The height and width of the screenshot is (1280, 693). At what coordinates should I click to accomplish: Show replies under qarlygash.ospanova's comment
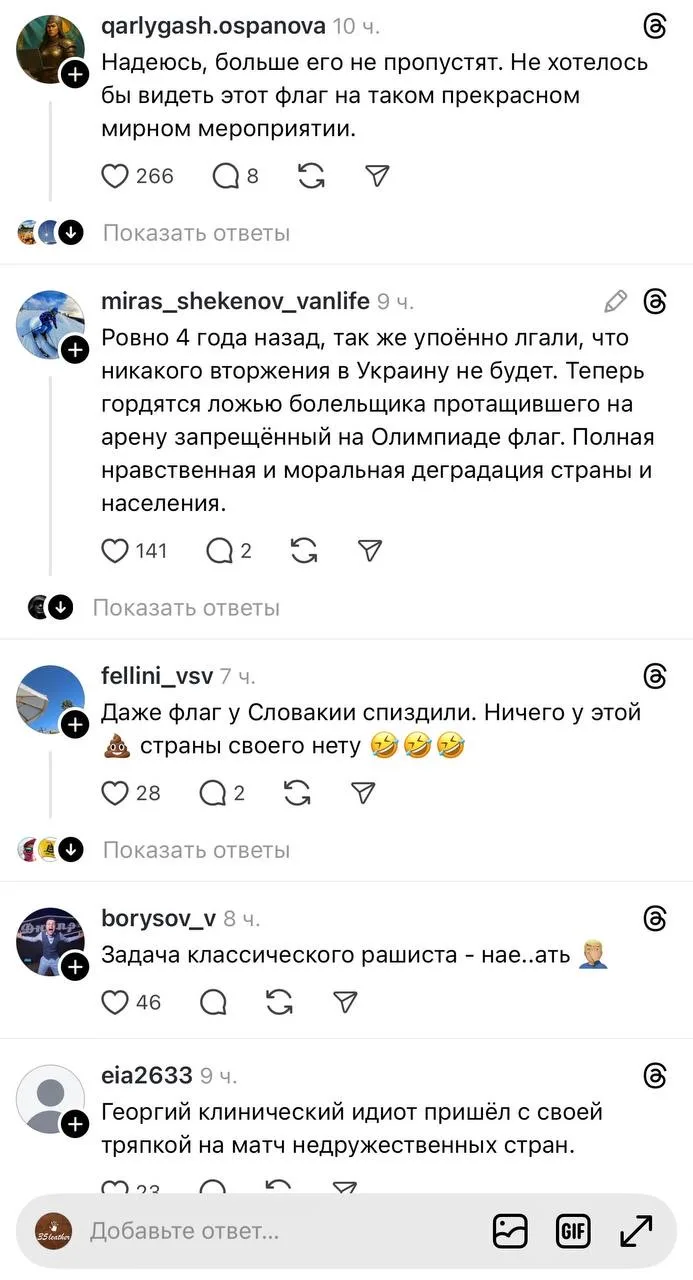[x=196, y=233]
